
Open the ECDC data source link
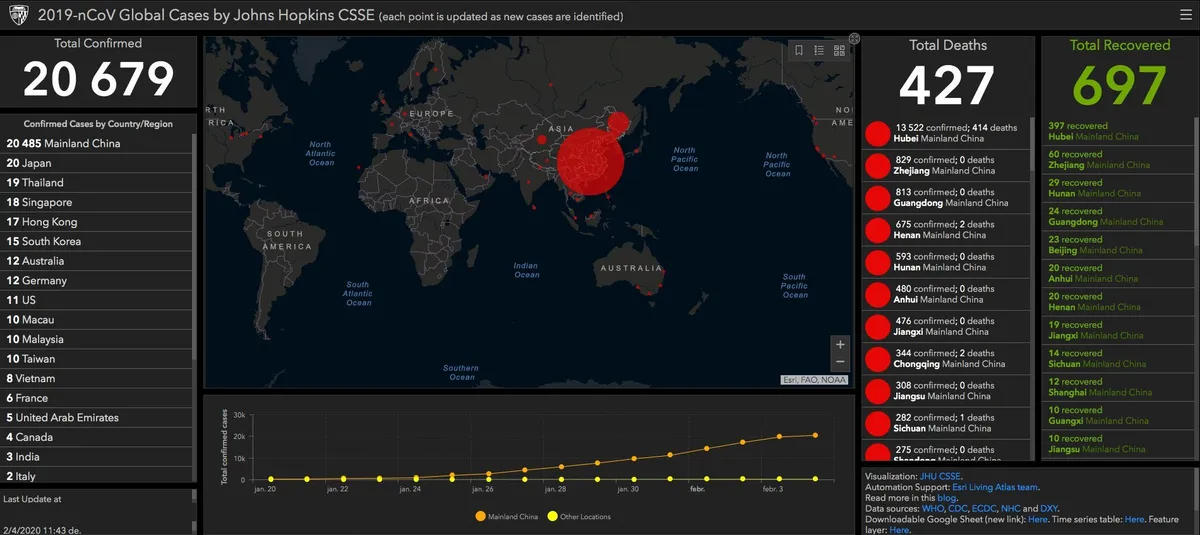(985, 509)
